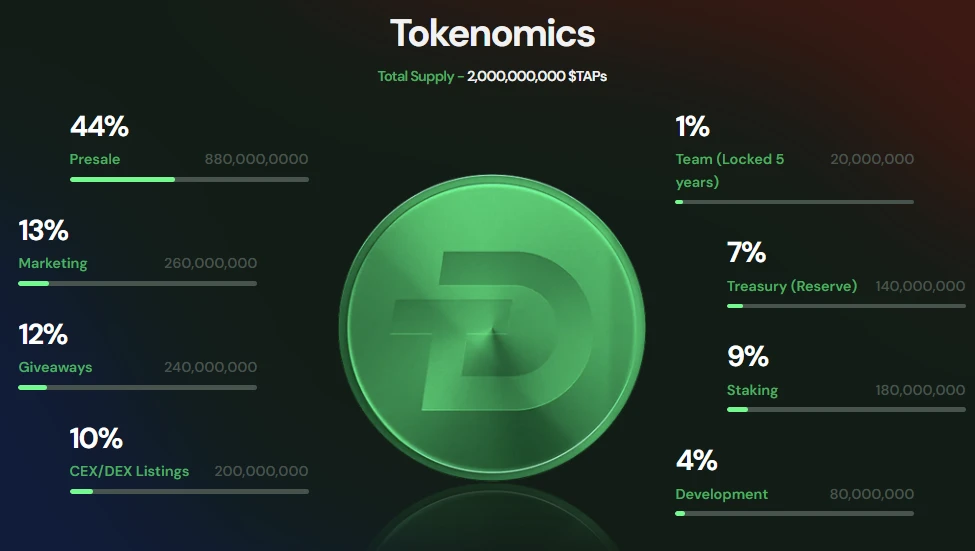The height and width of the screenshot is (551, 975).
Task: Click the Giveaways label text
Action: [x=55, y=367]
